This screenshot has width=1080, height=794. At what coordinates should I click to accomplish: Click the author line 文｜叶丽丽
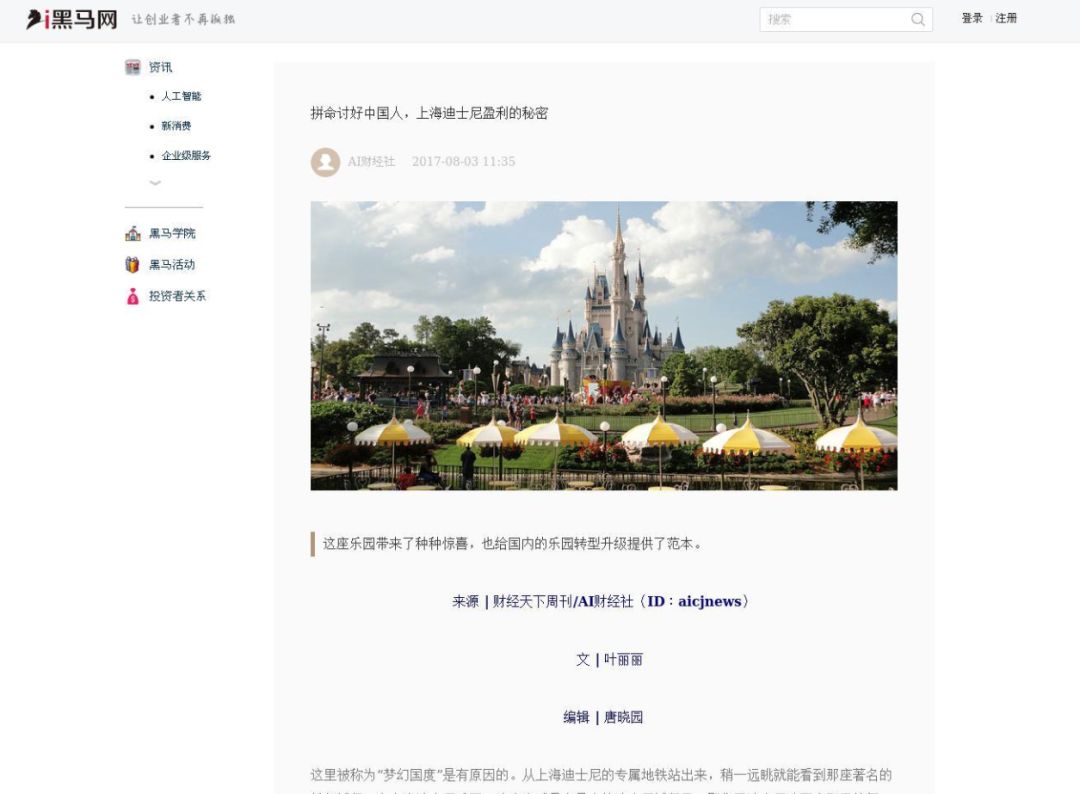(610, 660)
